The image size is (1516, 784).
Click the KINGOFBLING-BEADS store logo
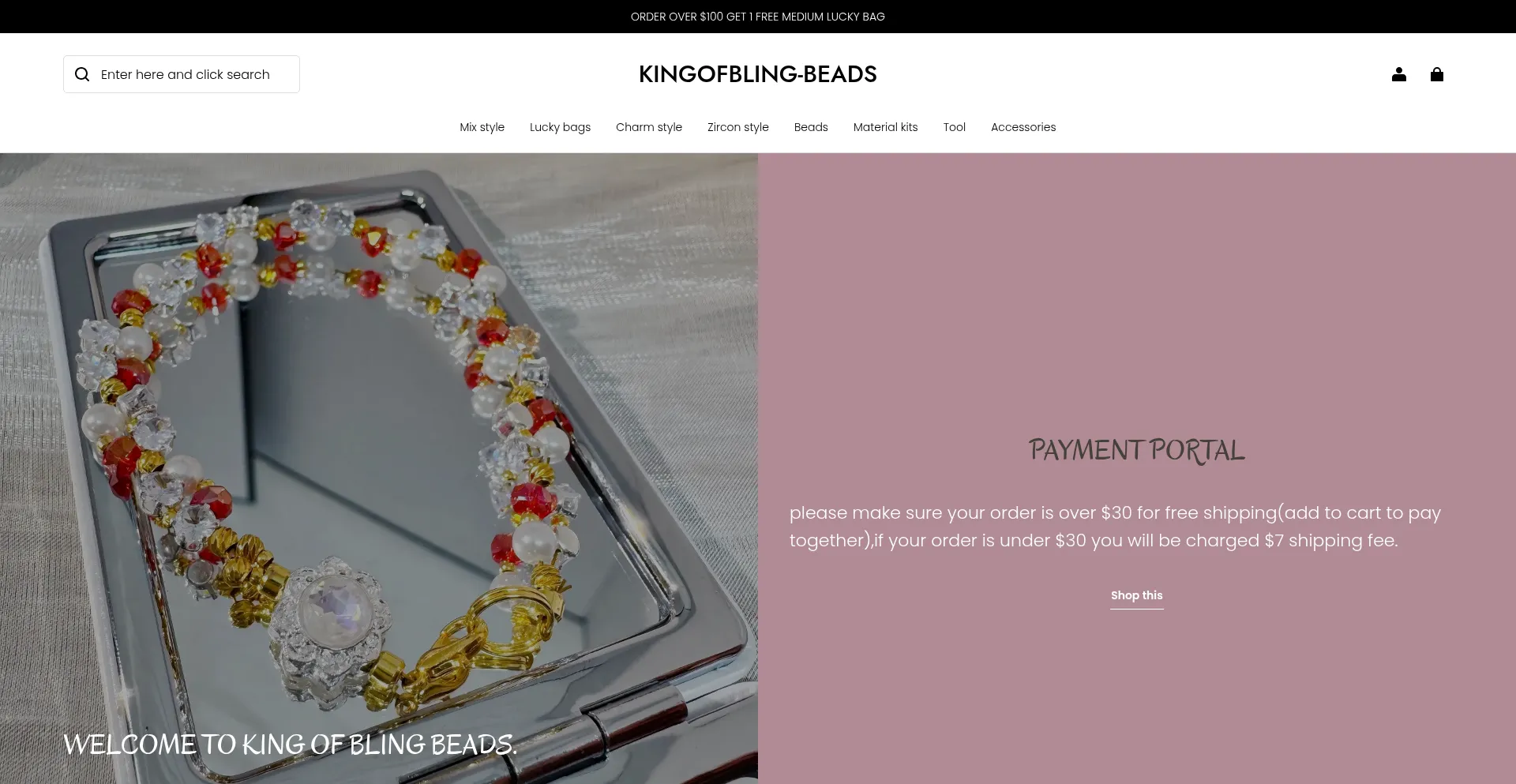click(x=758, y=74)
